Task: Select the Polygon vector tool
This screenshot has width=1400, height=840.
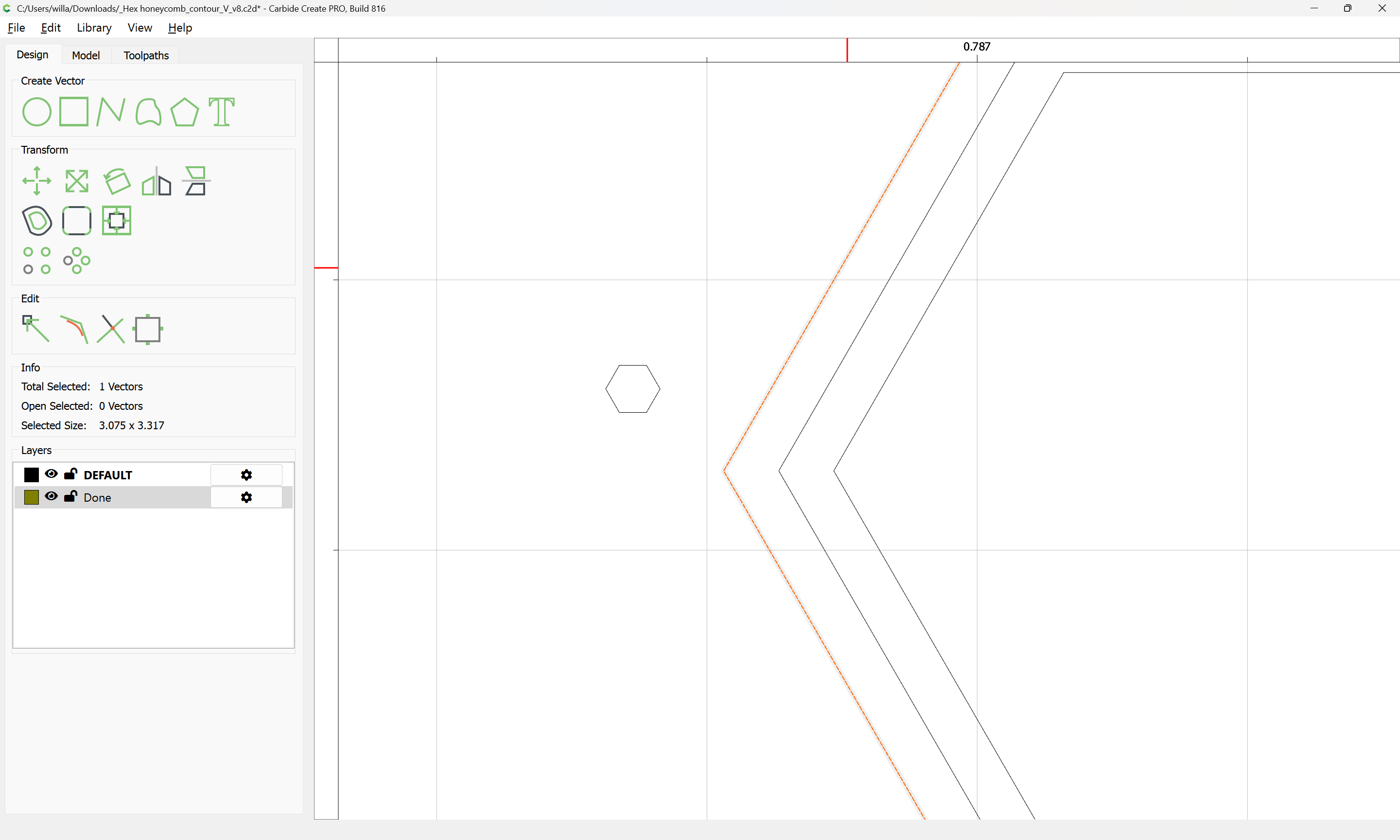Action: [185, 111]
